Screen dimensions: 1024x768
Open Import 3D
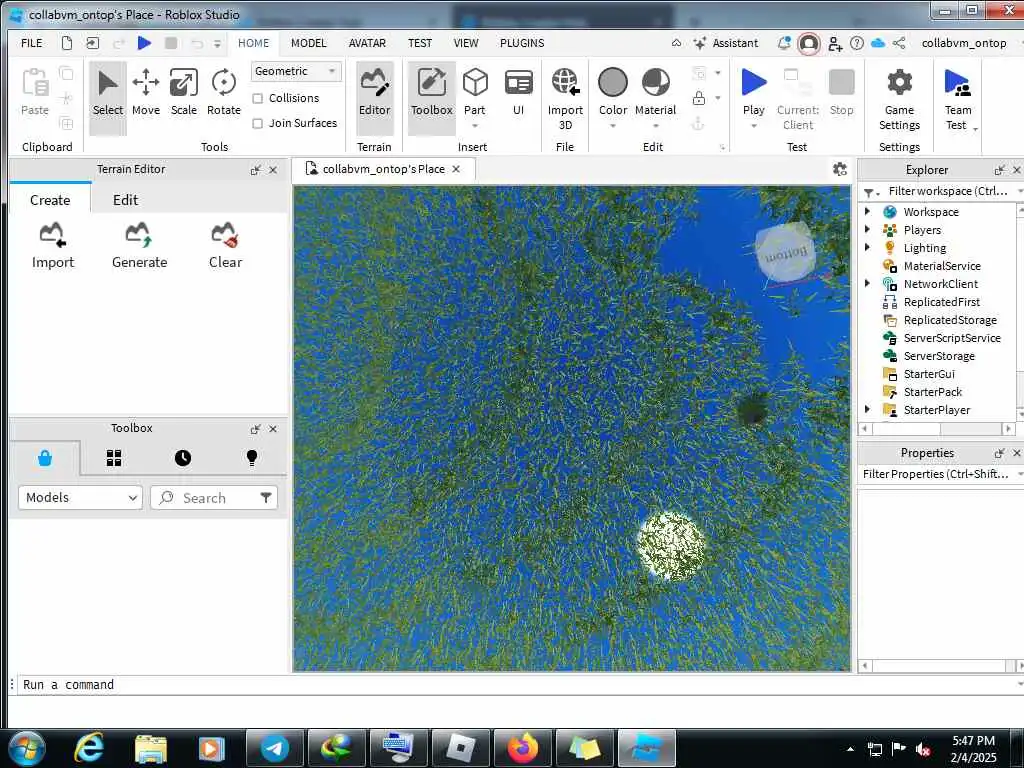(566, 99)
